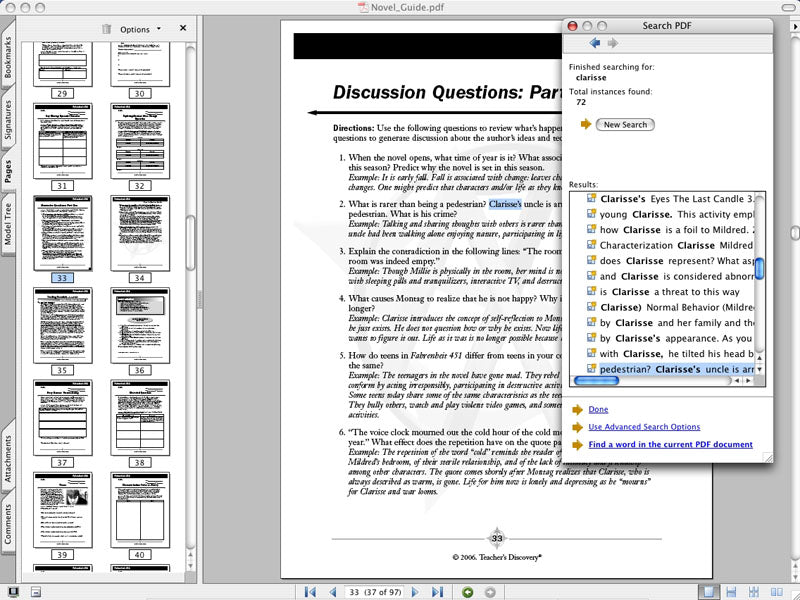Viewport: 800px width, 600px height.
Task: Click the blue back arrow in Search PDF
Action: pos(595,43)
